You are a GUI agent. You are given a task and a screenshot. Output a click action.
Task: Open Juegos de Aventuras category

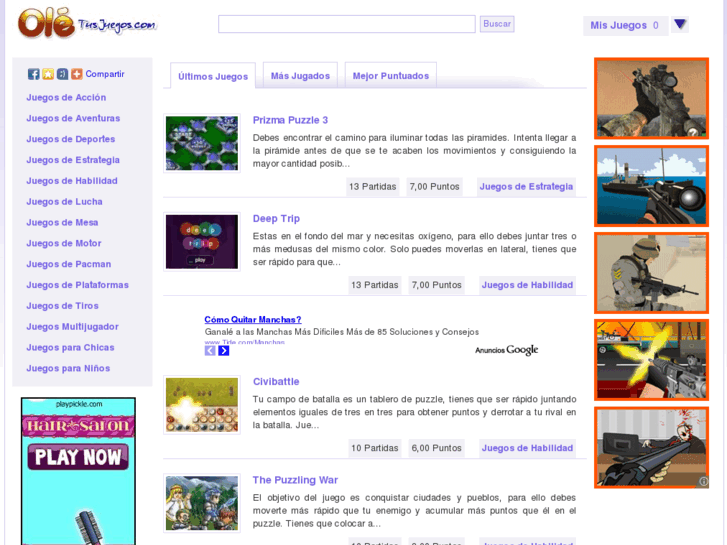click(73, 118)
